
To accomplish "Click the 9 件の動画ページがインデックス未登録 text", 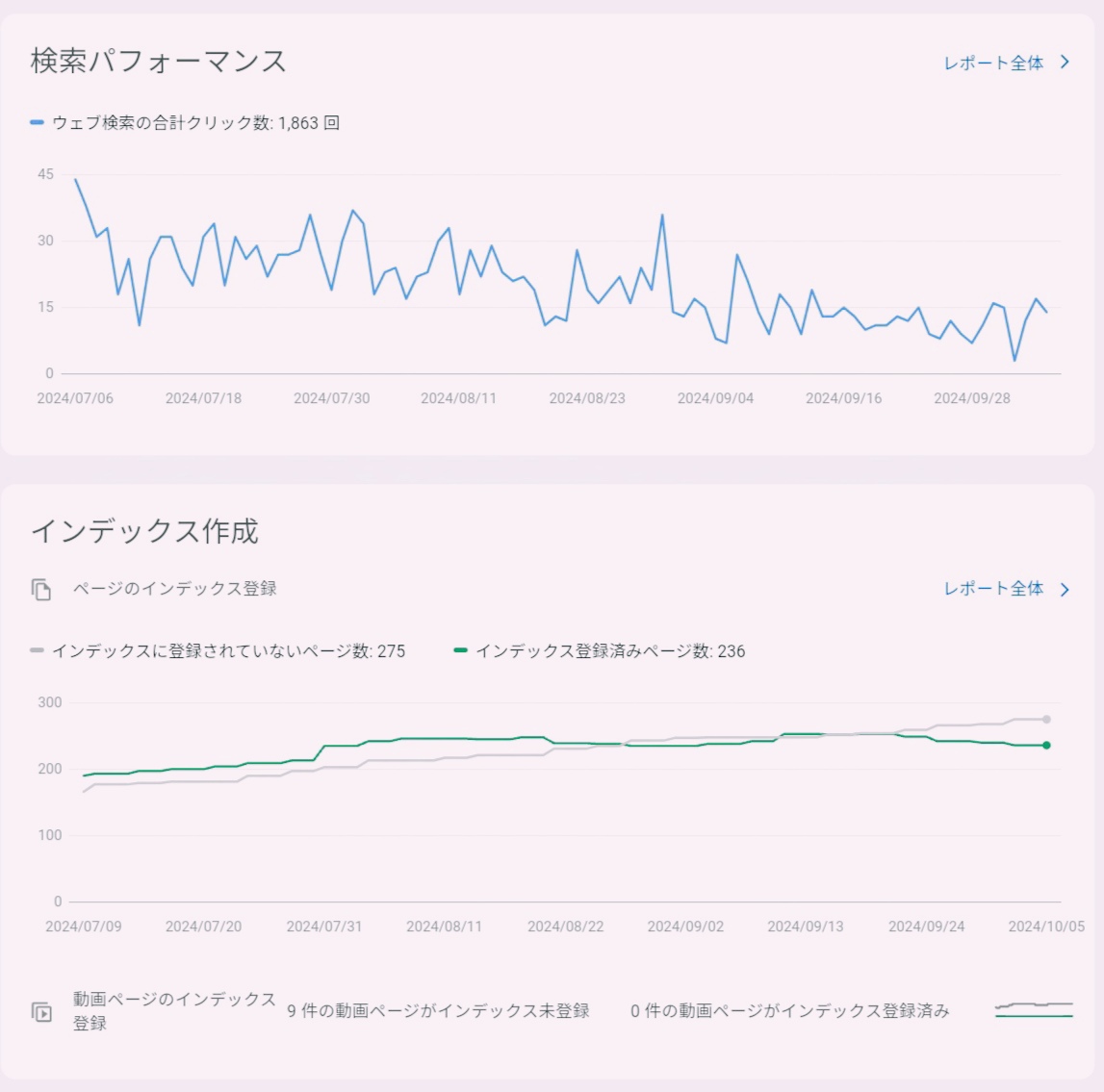I will [x=438, y=1011].
